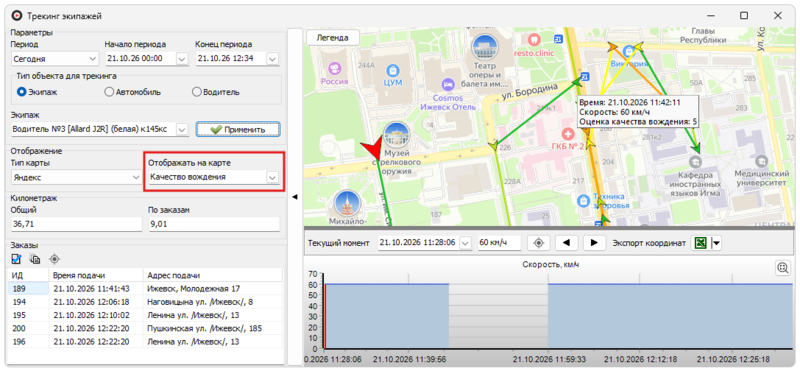Export coordinates to Excel icon
The width and height of the screenshot is (800, 371).
(x=701, y=243)
